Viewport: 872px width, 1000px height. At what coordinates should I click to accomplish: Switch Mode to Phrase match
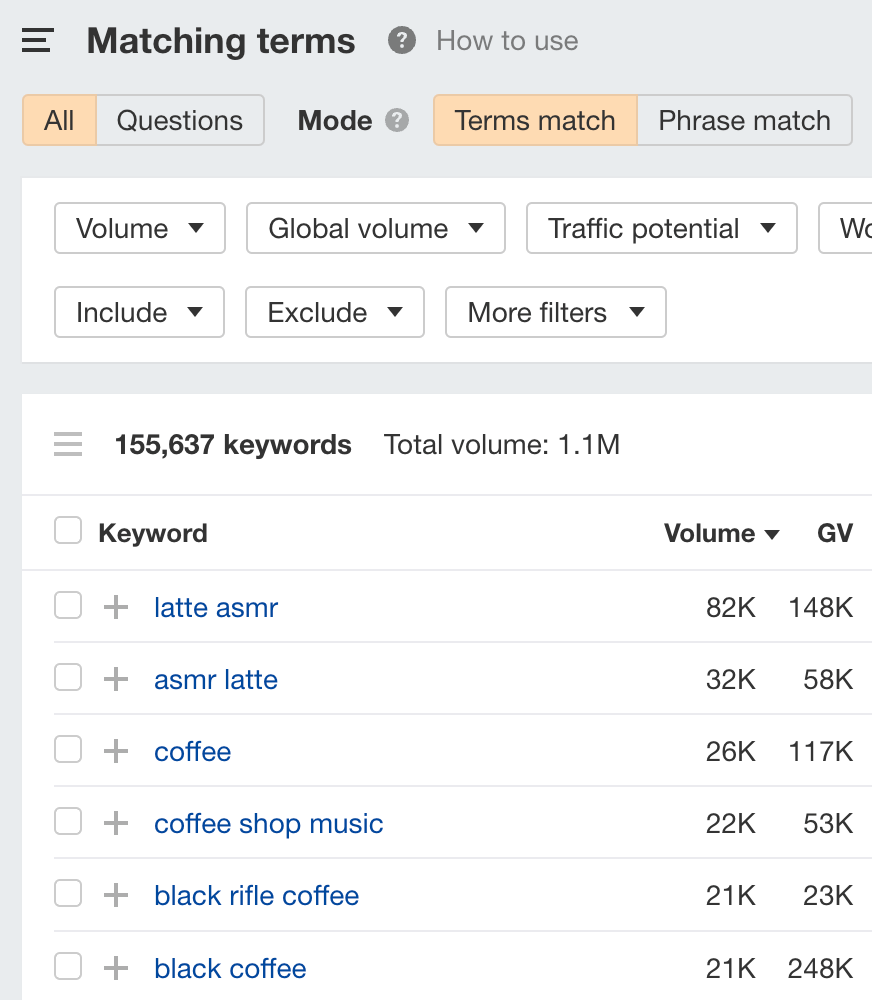(x=744, y=120)
